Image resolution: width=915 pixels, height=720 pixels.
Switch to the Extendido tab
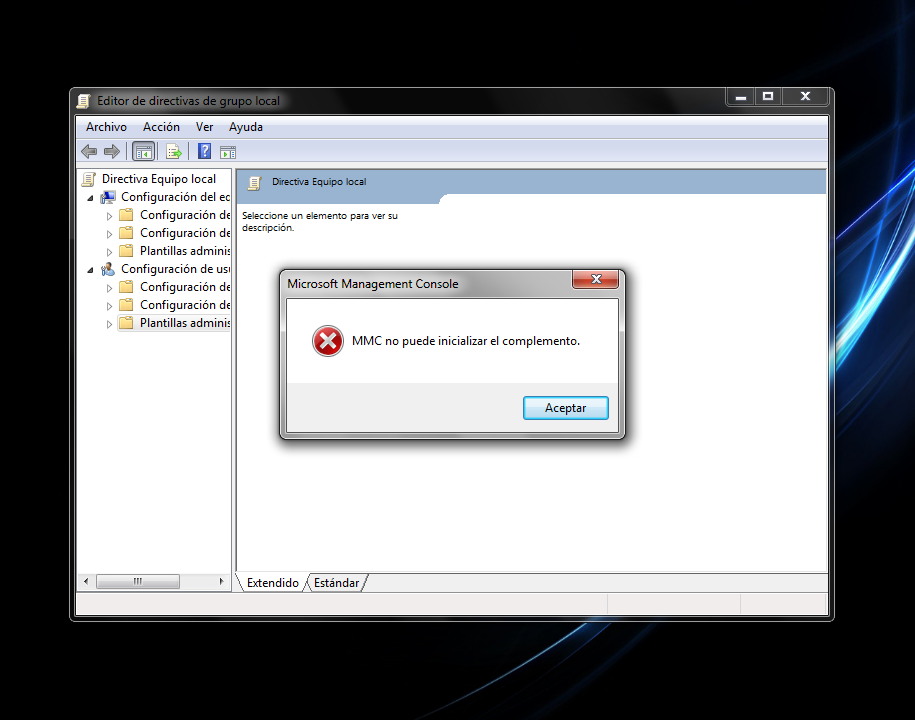273,583
